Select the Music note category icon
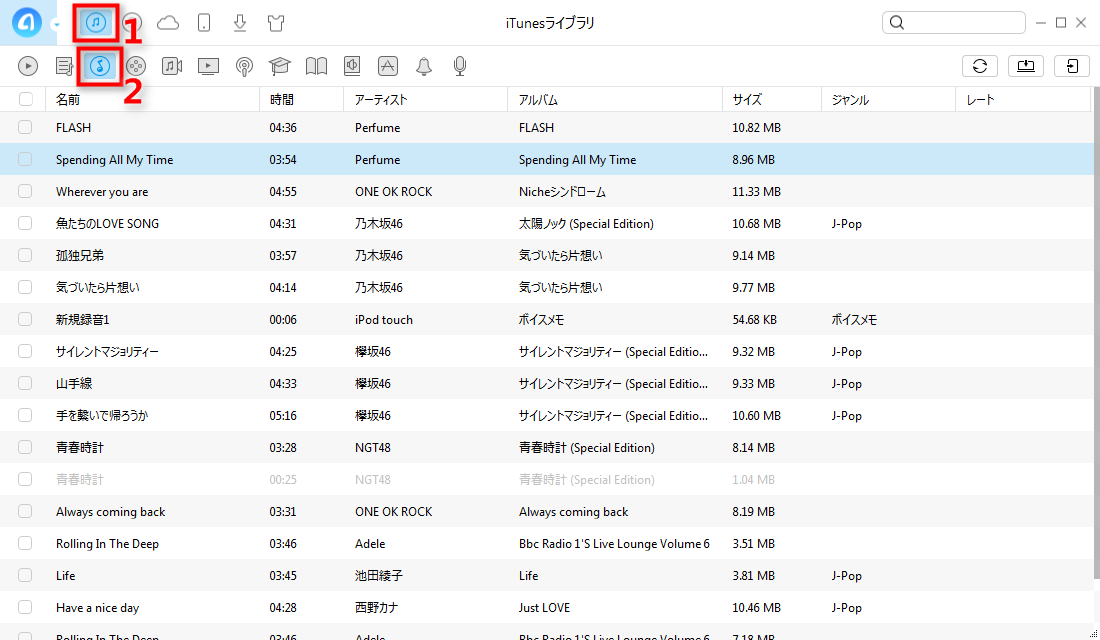This screenshot has height=640, width=1100. coord(100,66)
